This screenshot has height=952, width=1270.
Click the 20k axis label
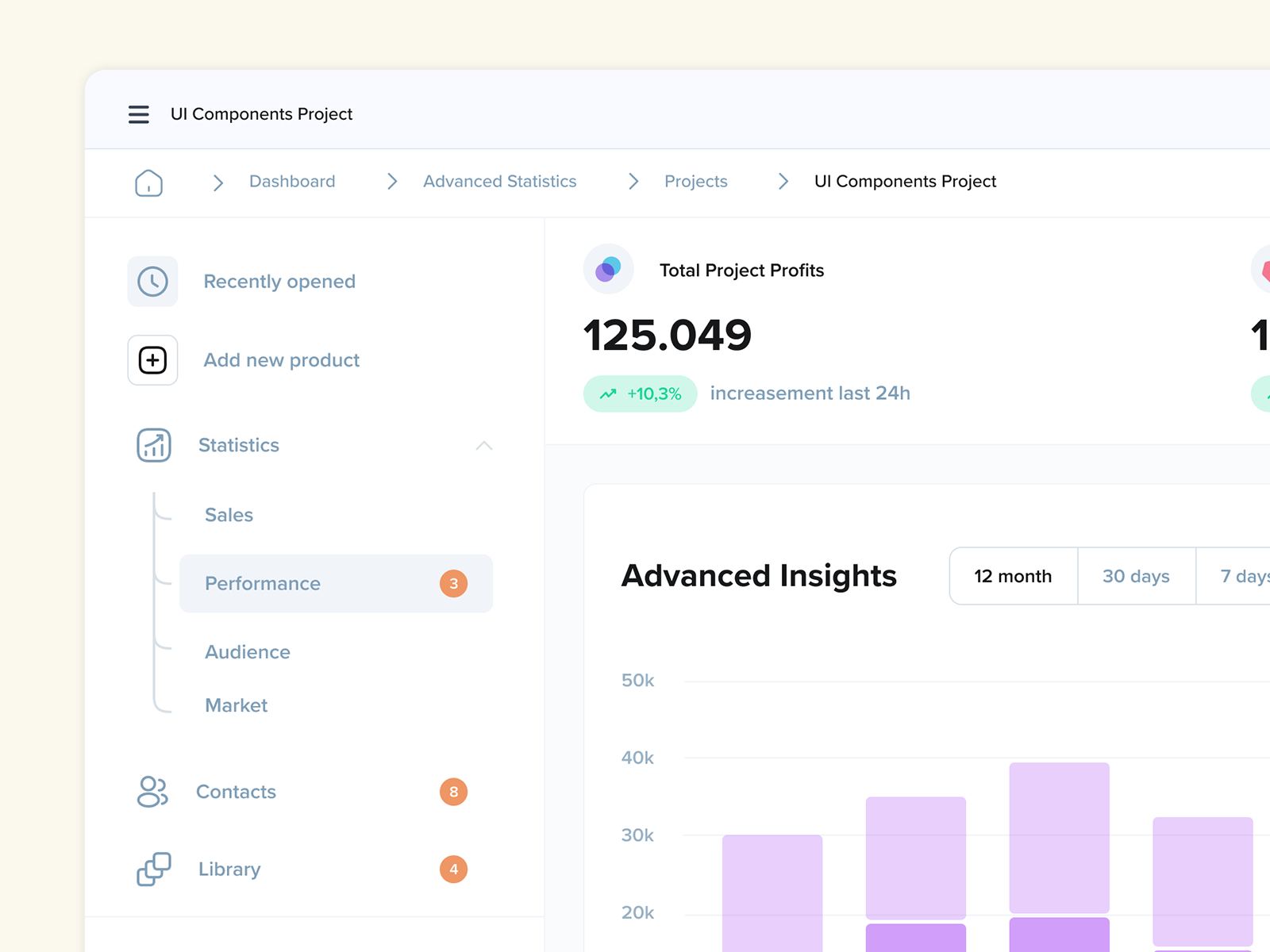tap(638, 913)
